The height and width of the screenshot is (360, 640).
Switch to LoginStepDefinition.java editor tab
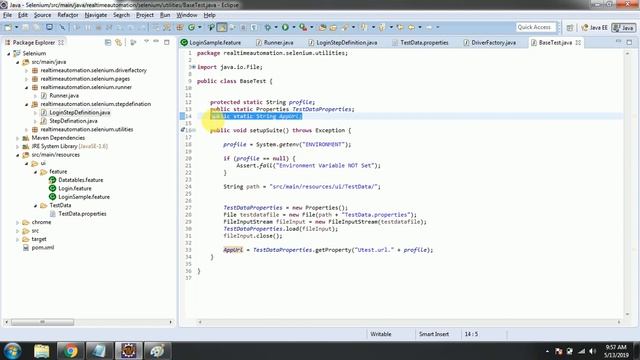tap(343, 42)
